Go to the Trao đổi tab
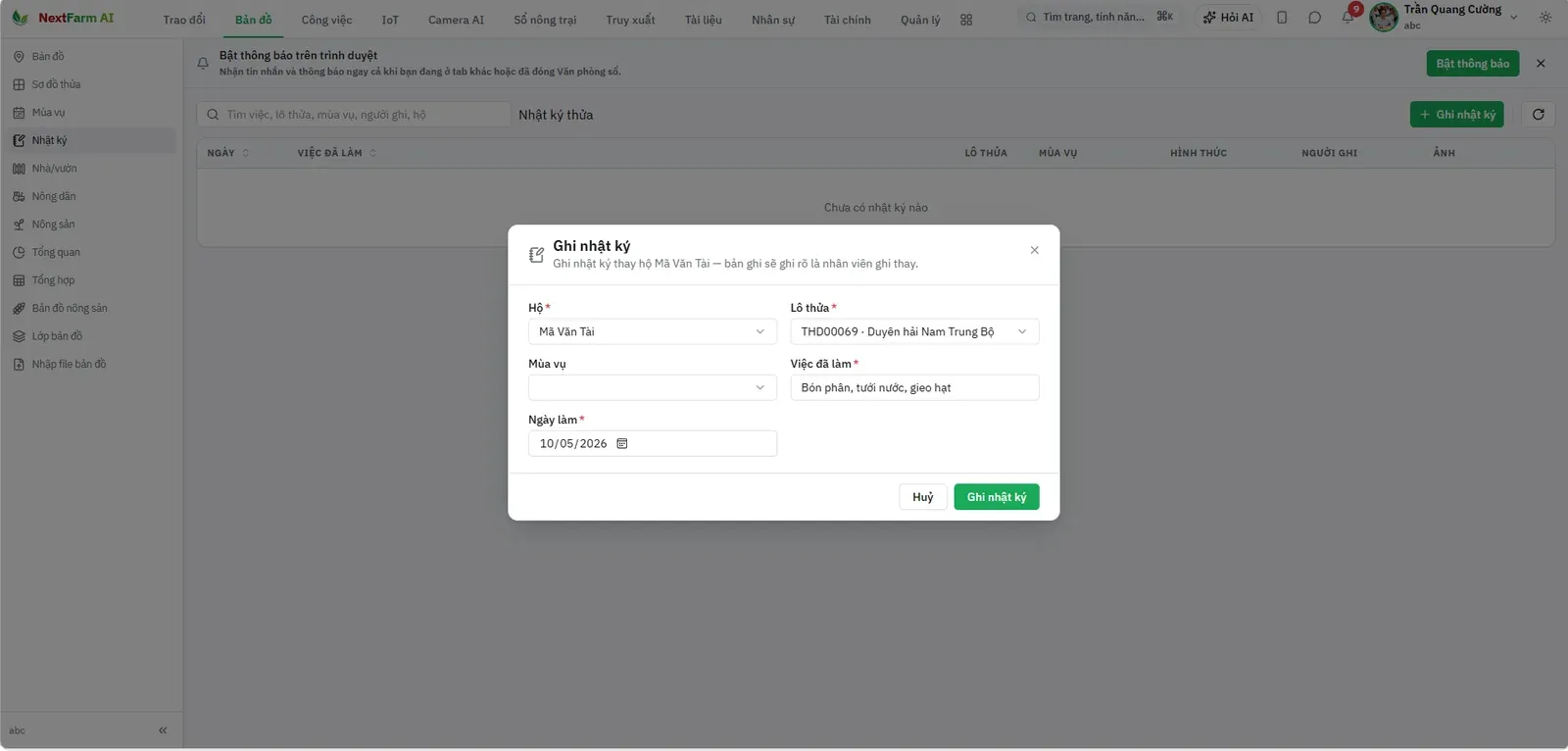Image resolution: width=1568 pixels, height=751 pixels. [184, 20]
